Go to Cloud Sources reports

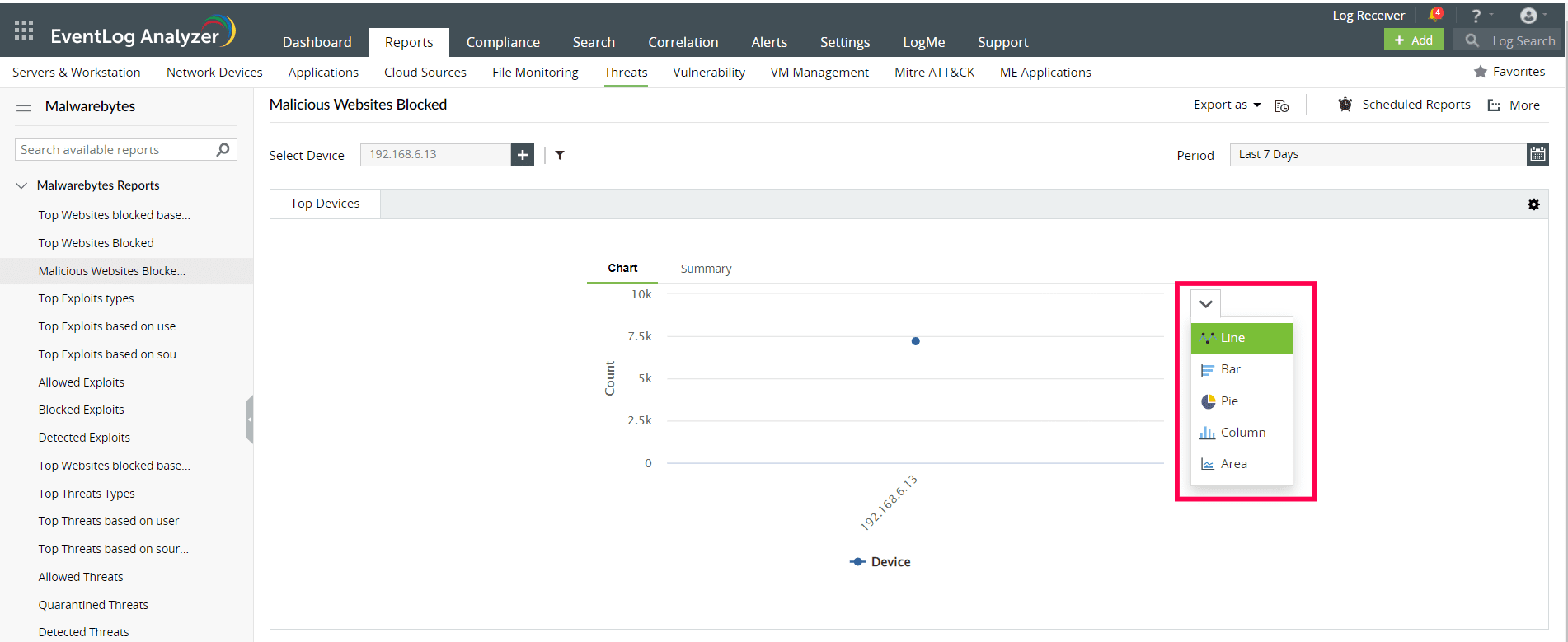(x=425, y=73)
